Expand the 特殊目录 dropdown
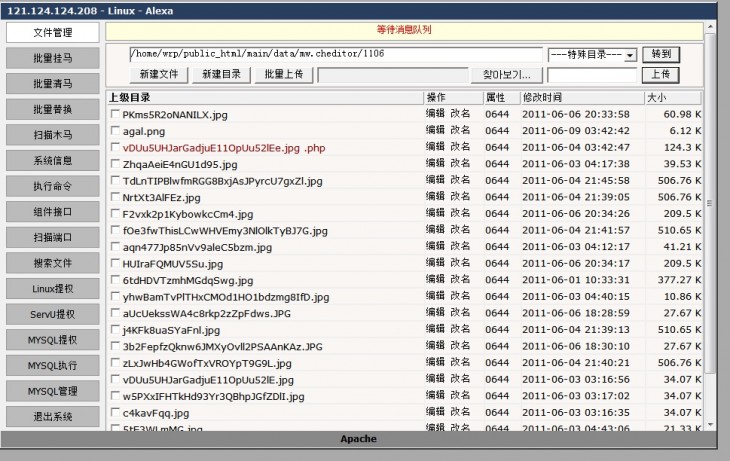Screen dimensions: 730x461 tap(630, 55)
